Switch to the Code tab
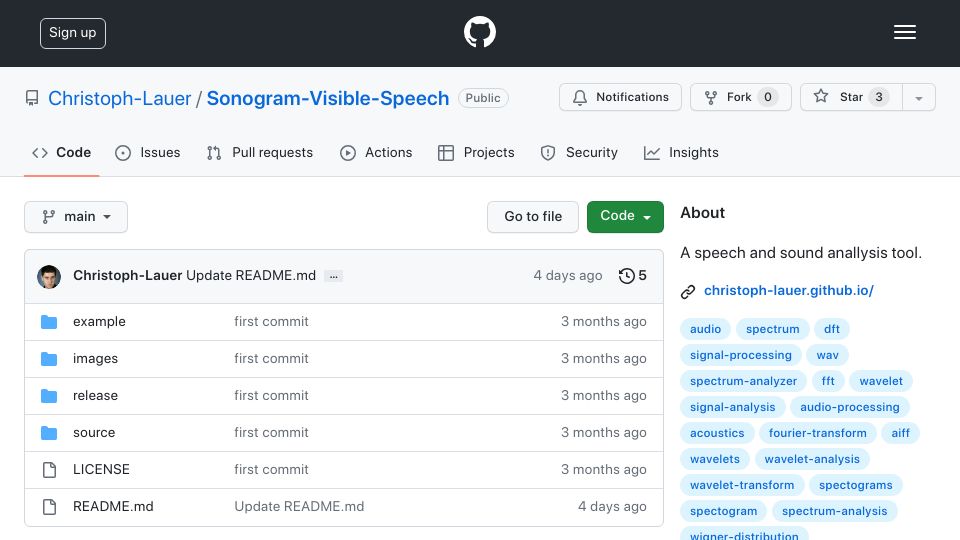 click(x=61, y=152)
